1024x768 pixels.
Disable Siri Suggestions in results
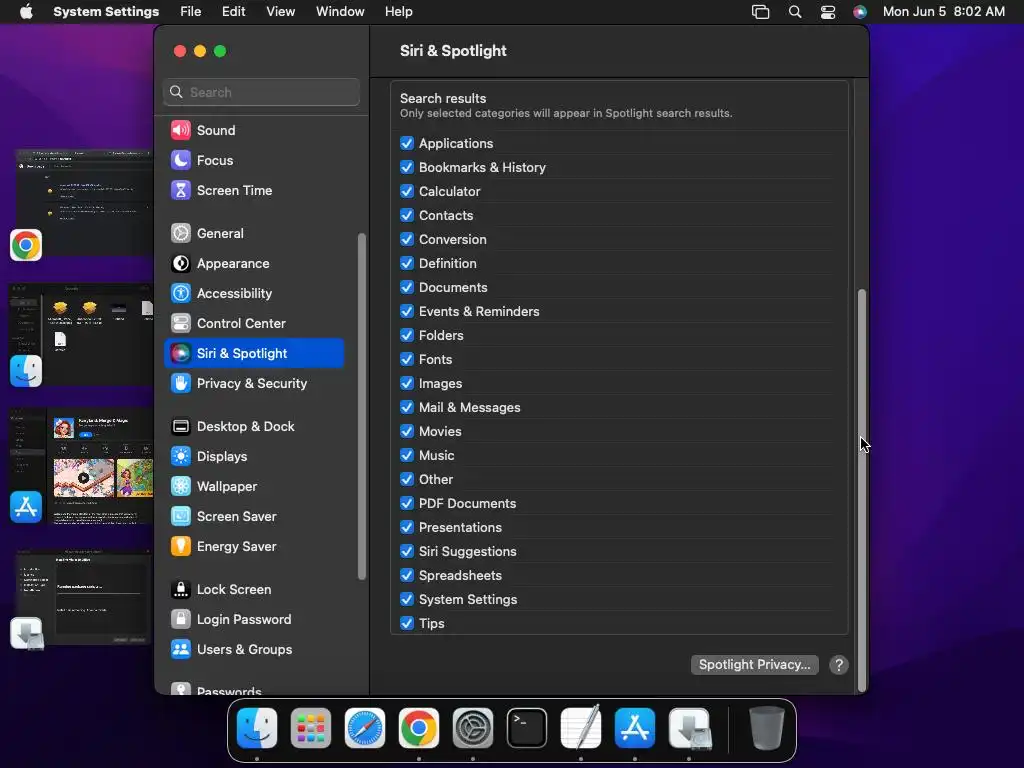click(x=407, y=551)
